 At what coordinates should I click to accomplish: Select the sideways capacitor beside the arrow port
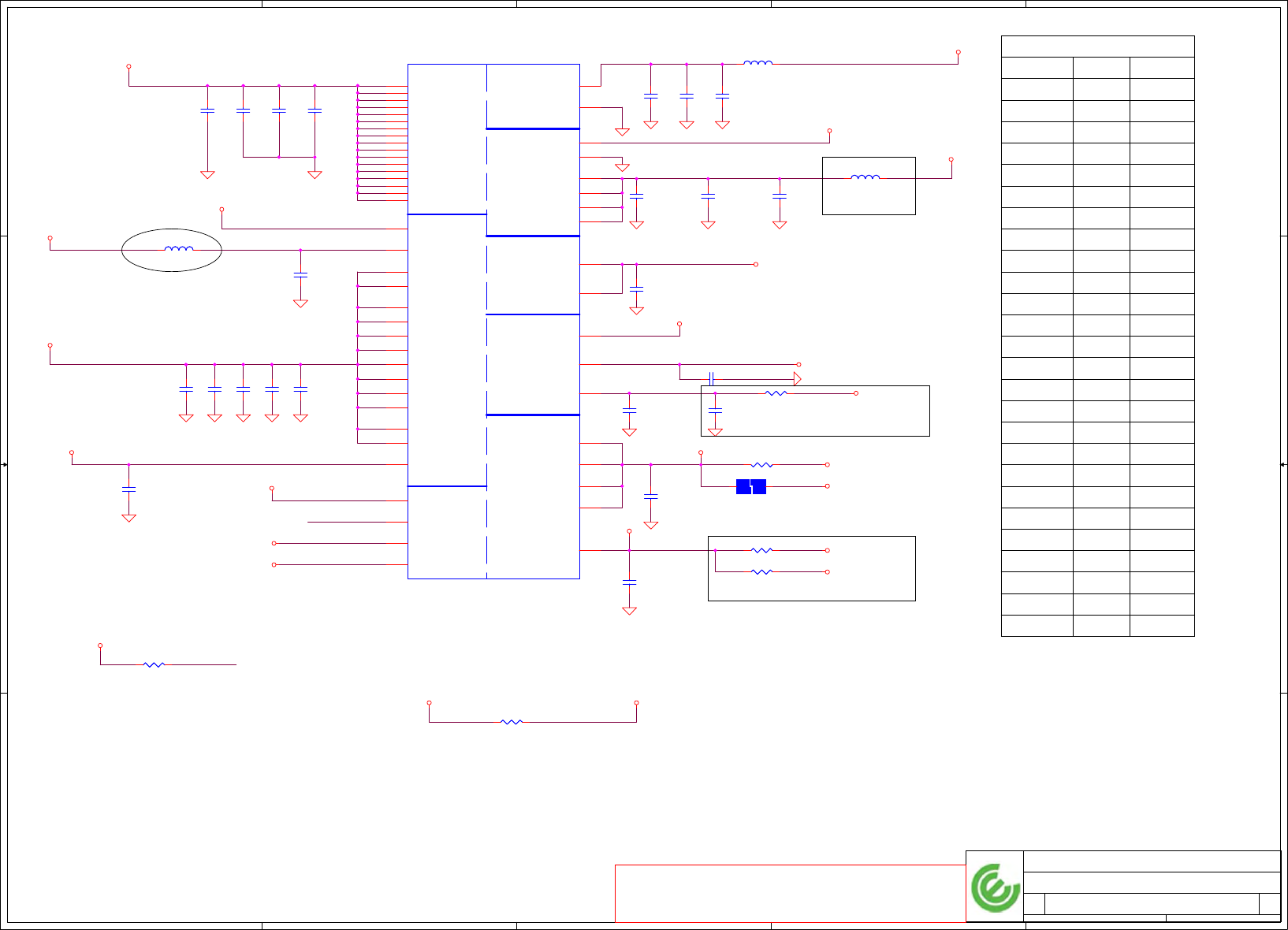[x=711, y=379]
